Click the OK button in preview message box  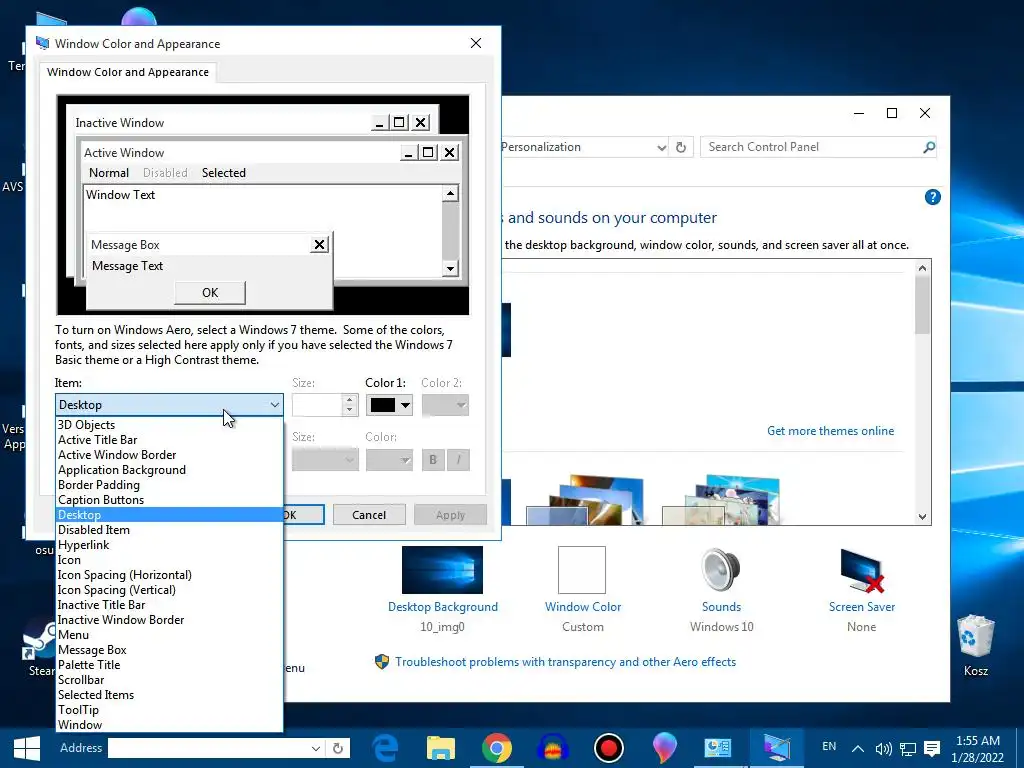coord(210,293)
